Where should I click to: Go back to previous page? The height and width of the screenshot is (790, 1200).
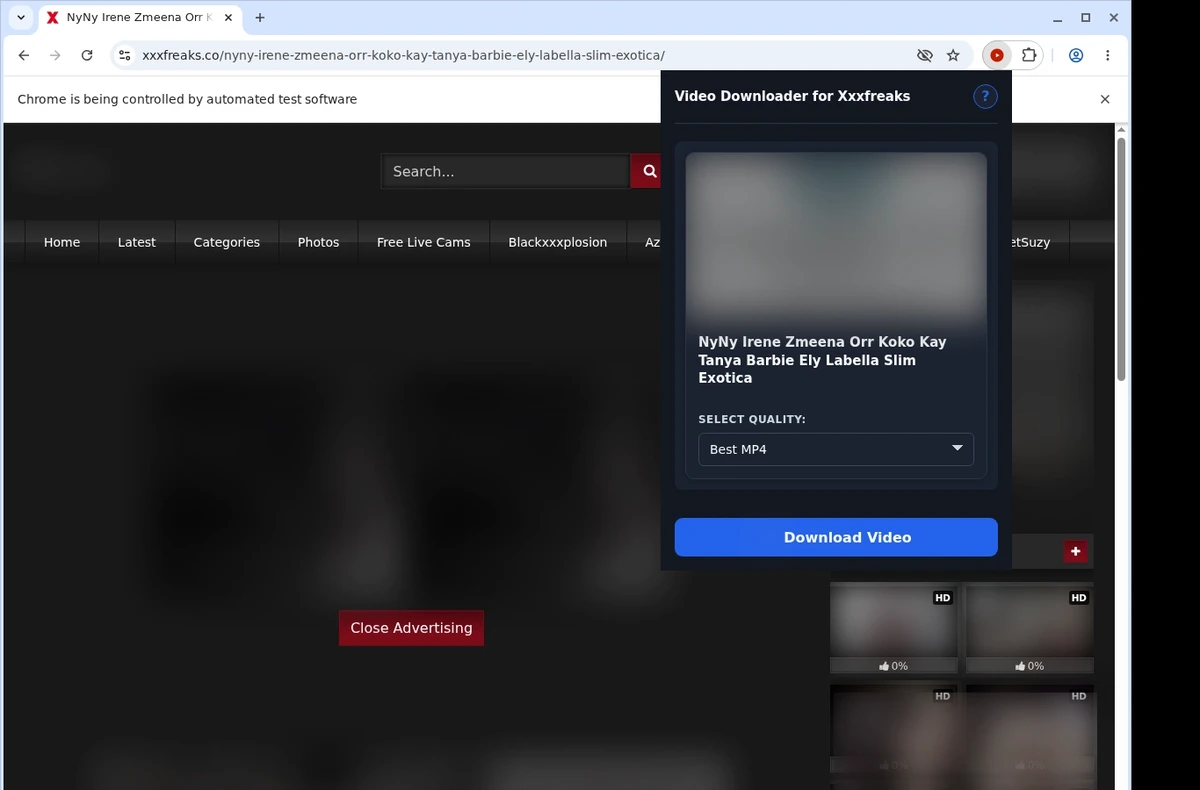coord(24,55)
